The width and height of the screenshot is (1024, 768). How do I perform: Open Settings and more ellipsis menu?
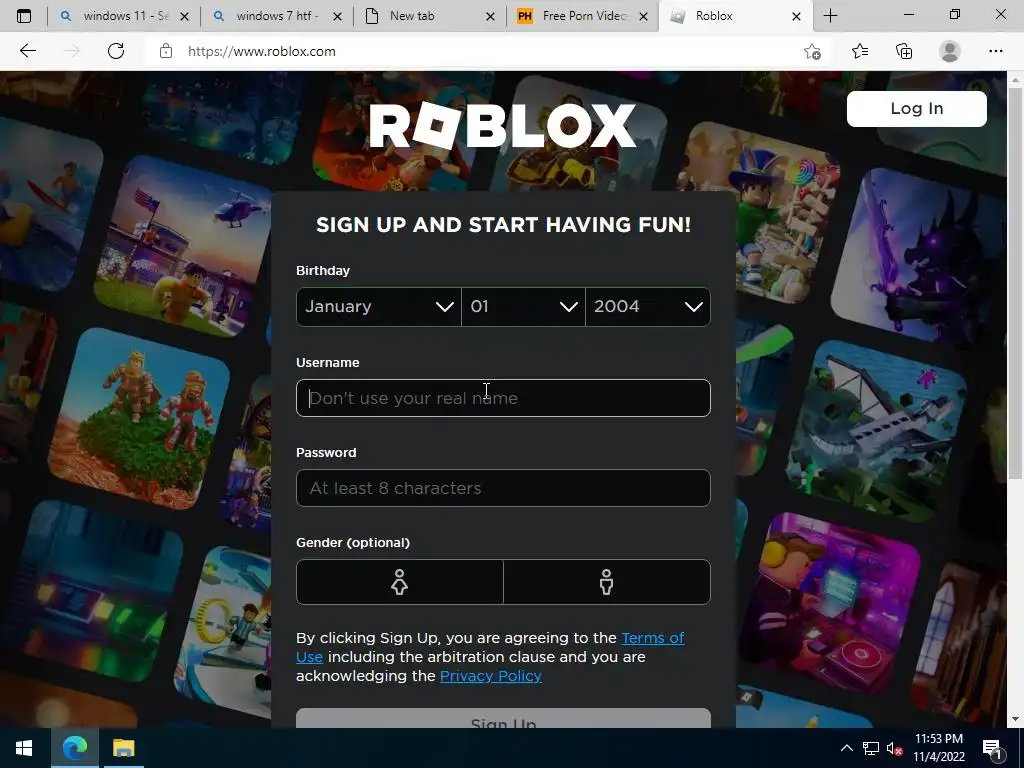[995, 51]
